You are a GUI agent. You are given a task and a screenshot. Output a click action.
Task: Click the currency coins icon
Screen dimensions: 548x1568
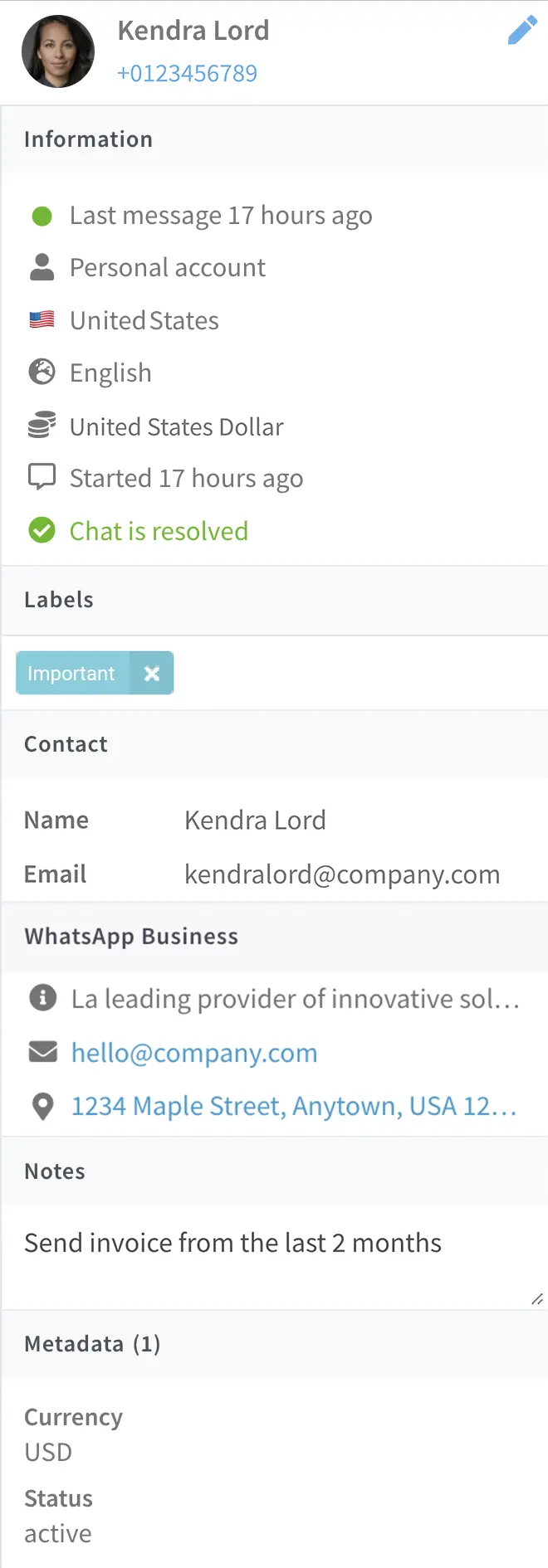click(x=42, y=425)
